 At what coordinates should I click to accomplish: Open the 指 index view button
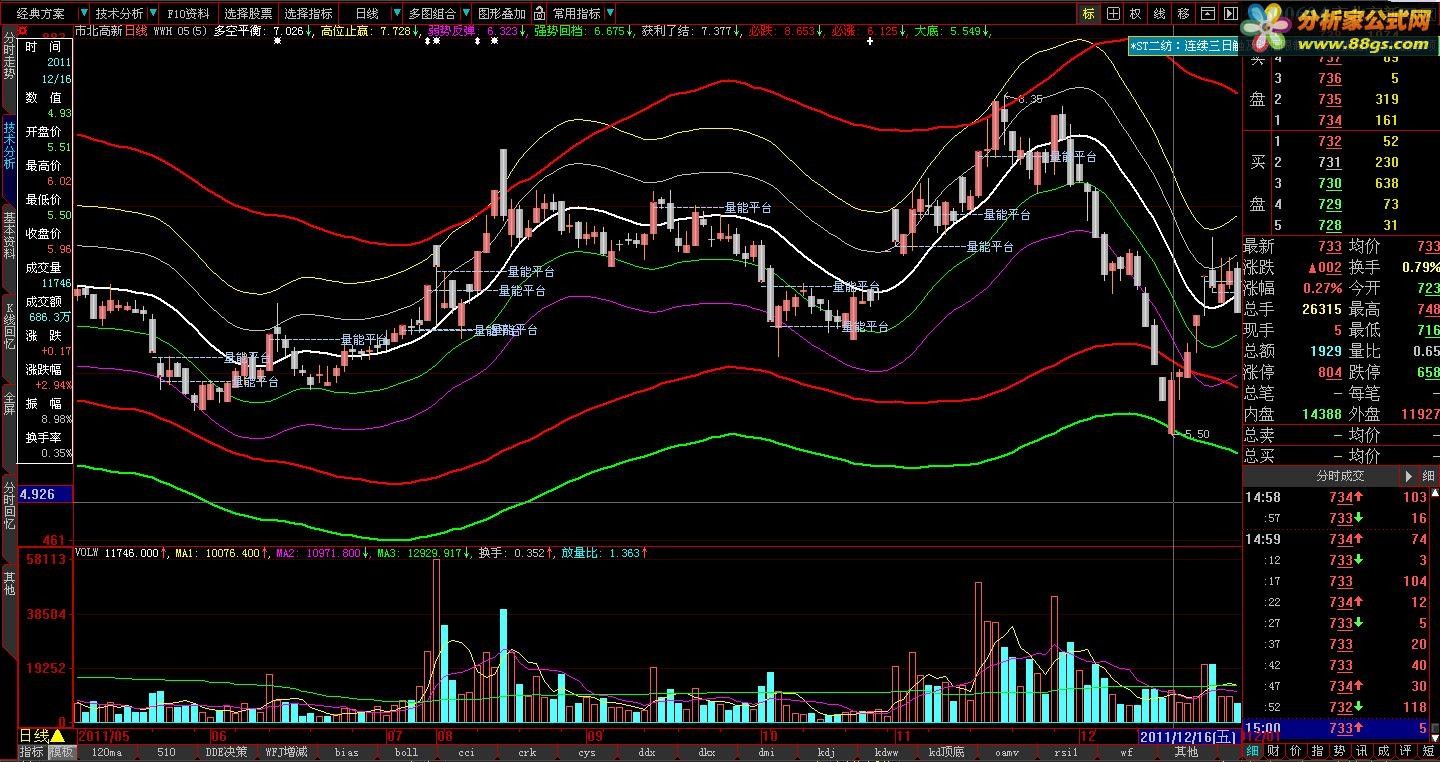click(x=1318, y=751)
